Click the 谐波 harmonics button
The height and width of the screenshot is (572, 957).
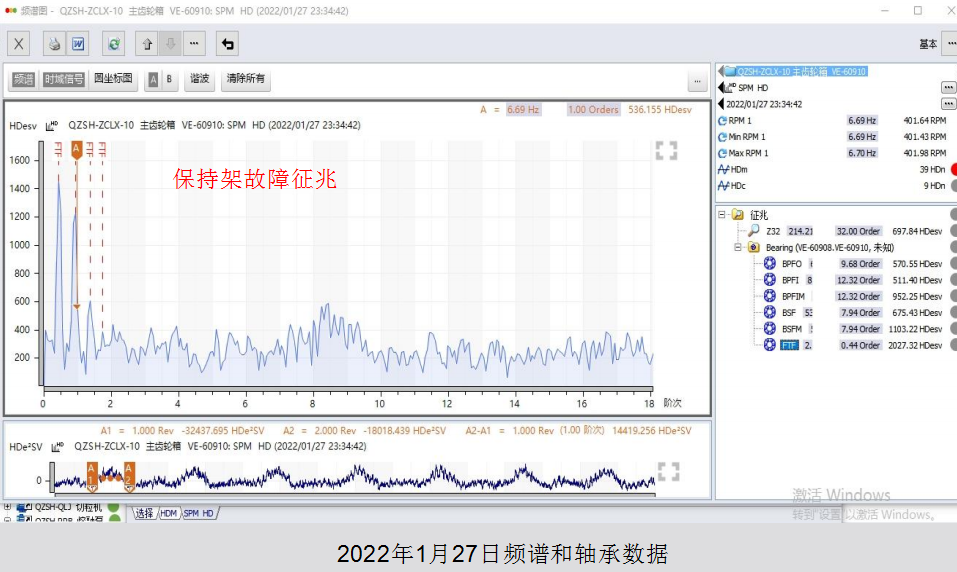pos(200,79)
